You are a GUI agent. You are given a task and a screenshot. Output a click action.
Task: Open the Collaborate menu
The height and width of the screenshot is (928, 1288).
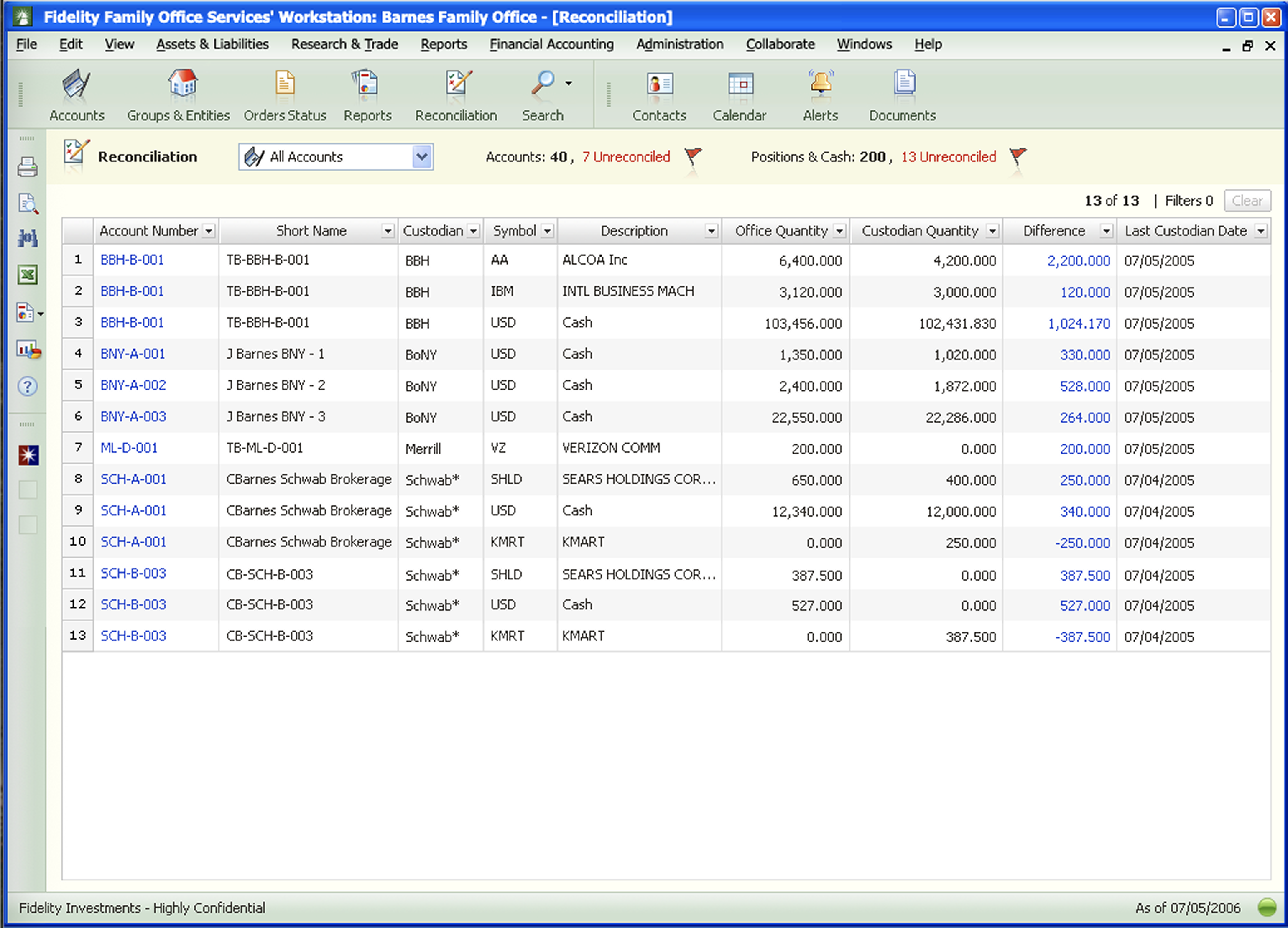780,44
